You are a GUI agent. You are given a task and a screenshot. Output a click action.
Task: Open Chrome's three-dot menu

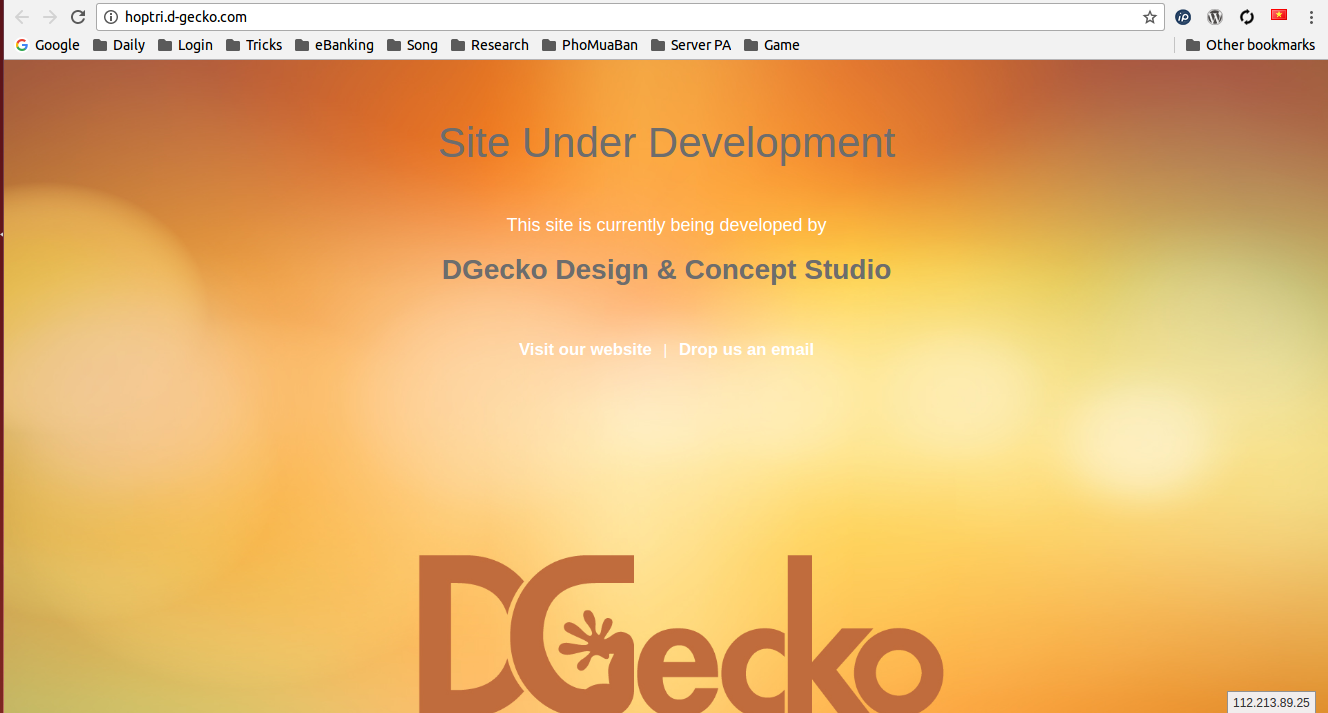pos(1311,17)
